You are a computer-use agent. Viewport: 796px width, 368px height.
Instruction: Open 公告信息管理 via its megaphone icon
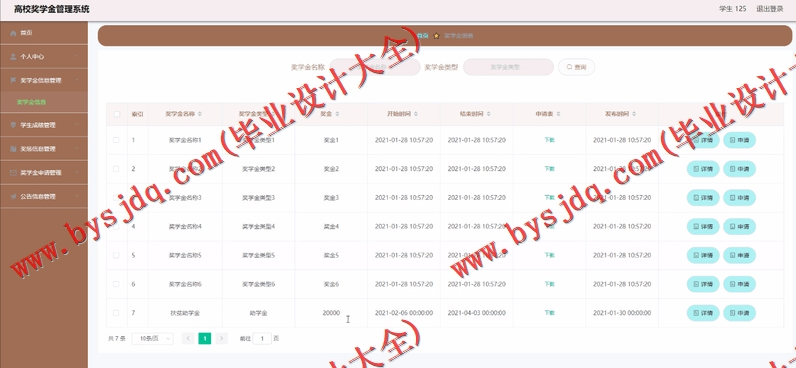pos(13,196)
